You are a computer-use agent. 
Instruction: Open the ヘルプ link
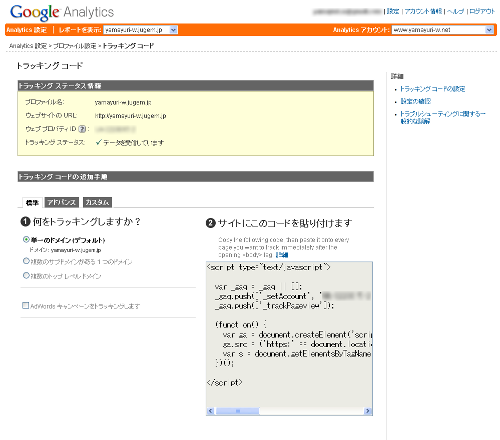point(455,11)
